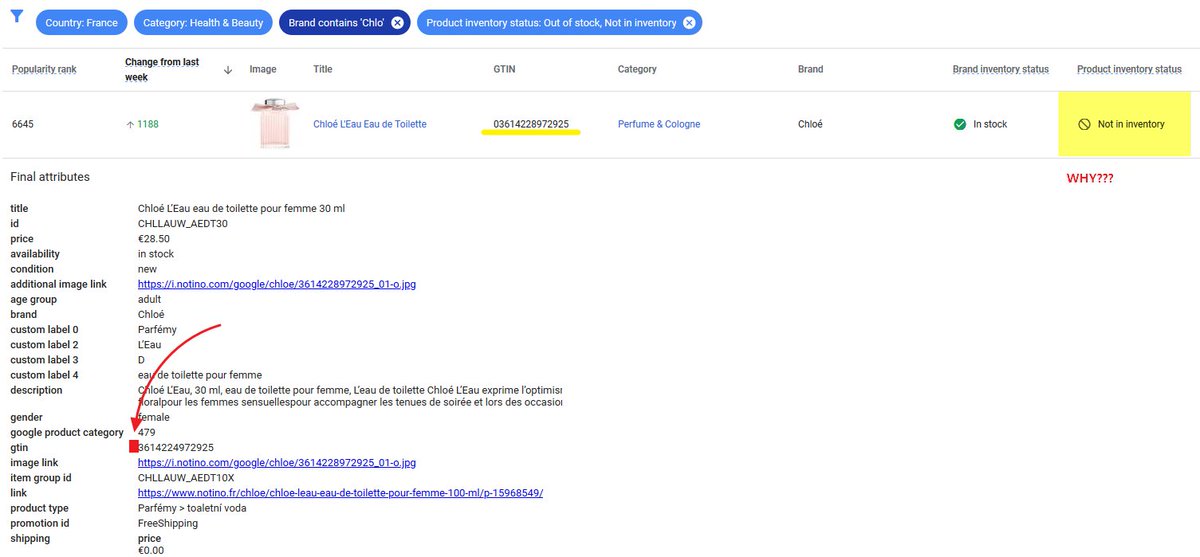This screenshot has width=1200, height=557.
Task: Select product type Parfémy > toaletní voda
Action: tap(192, 508)
